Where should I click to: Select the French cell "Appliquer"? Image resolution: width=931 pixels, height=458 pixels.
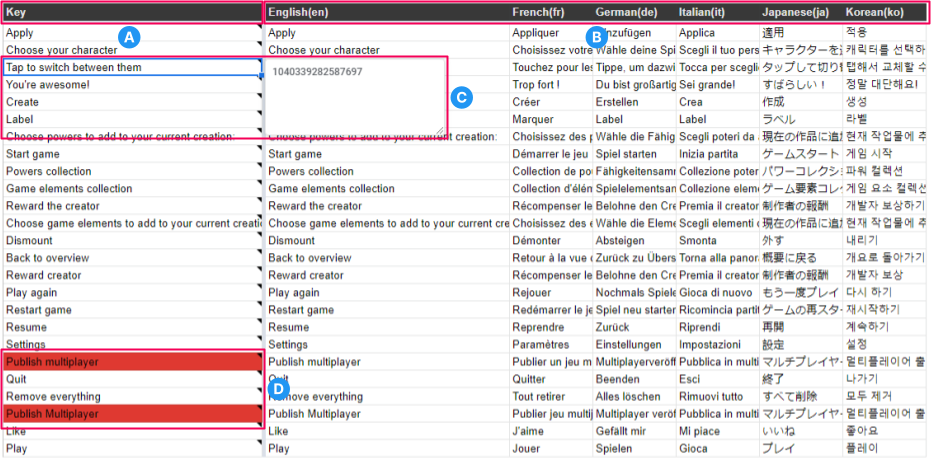tap(549, 32)
